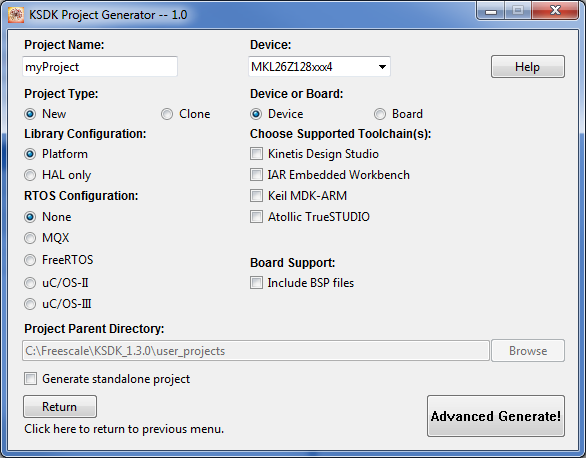Click the maximize button in title bar

click(518, 10)
